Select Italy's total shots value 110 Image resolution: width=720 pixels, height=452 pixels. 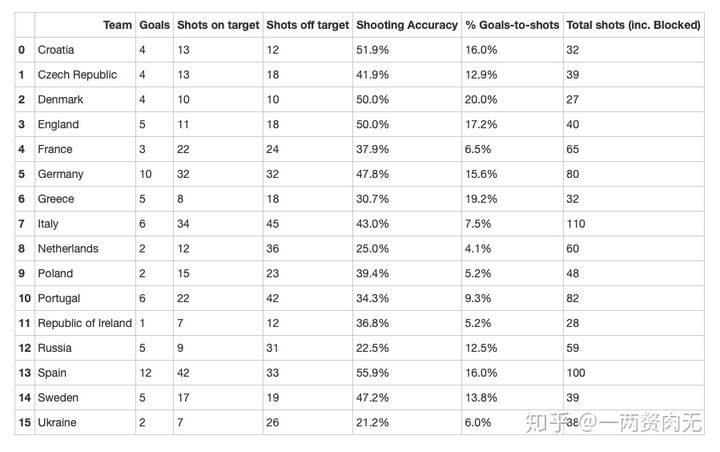click(577, 224)
